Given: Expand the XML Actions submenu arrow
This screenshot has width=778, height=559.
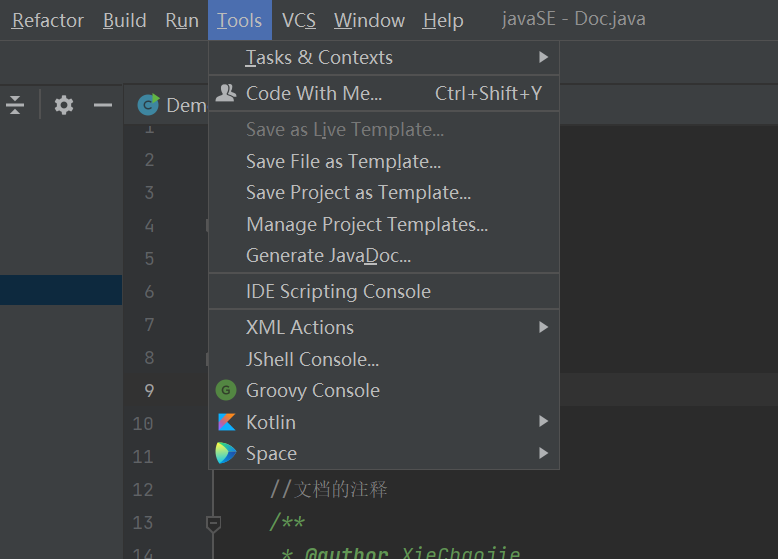Looking at the screenshot, I should 543,327.
